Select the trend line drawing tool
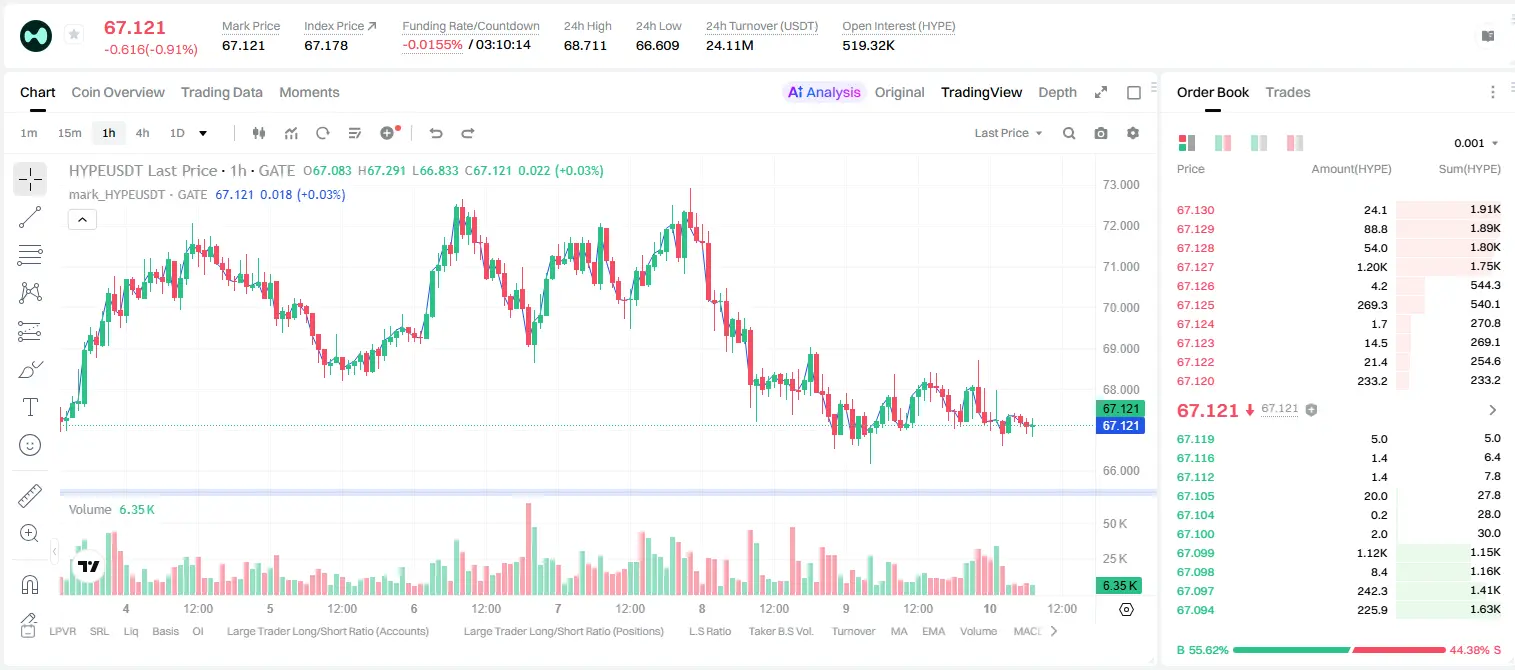The width and height of the screenshot is (1515, 670). click(x=30, y=217)
